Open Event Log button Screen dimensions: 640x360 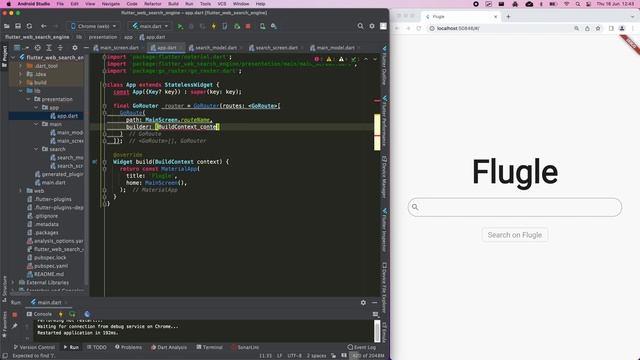362,347
